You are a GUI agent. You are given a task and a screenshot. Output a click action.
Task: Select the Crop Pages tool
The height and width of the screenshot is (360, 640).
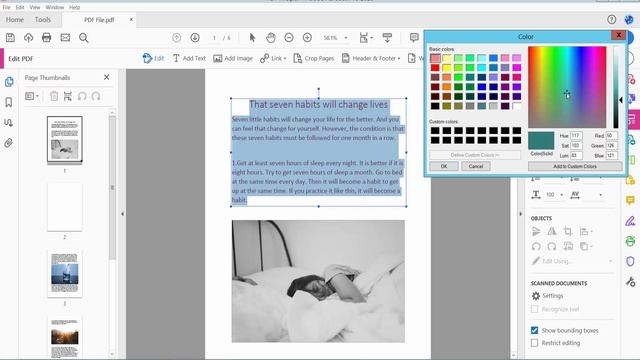[x=313, y=58]
